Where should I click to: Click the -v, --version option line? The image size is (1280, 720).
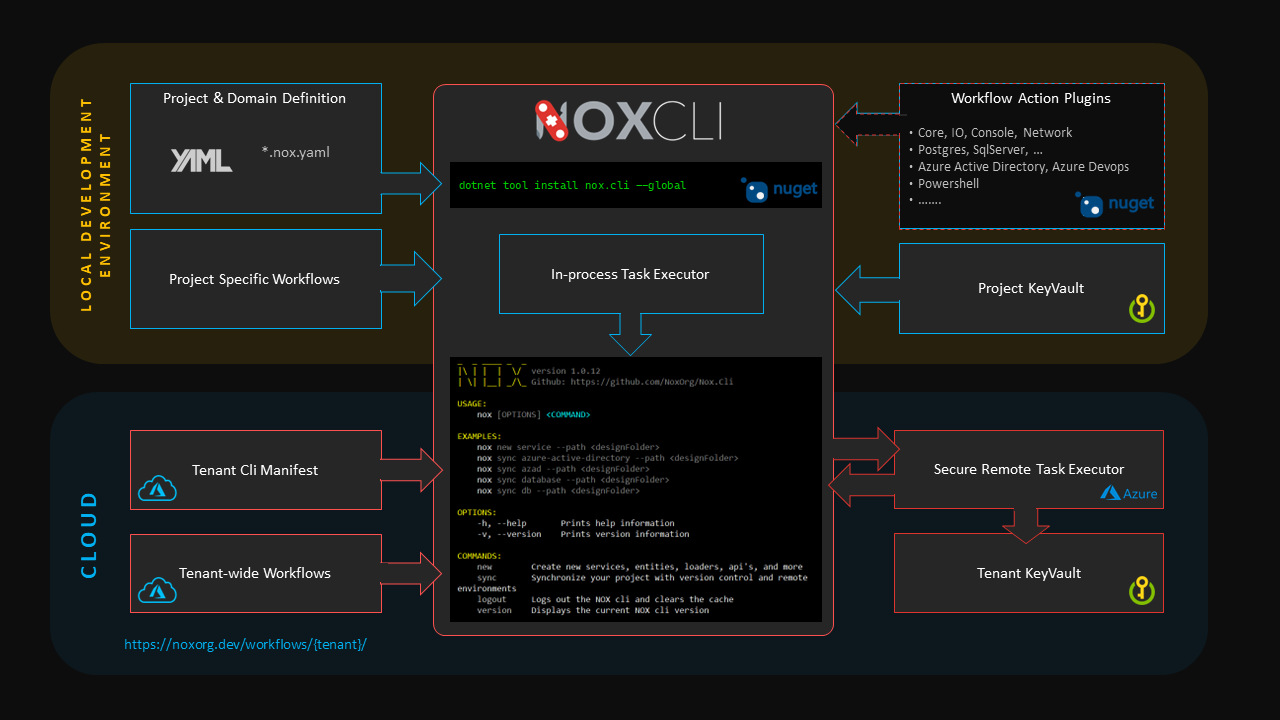[583, 534]
